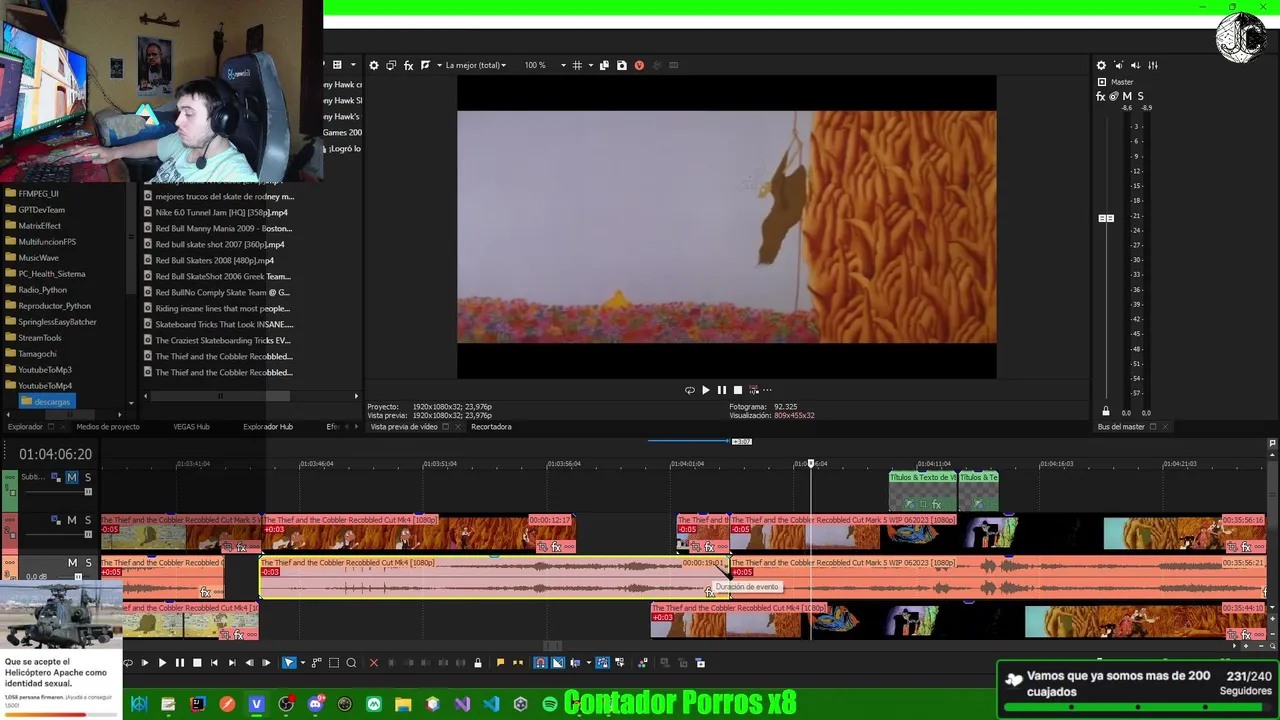Select the Explorador tab
Viewport: 1280px width, 720px height.
[x=25, y=427]
